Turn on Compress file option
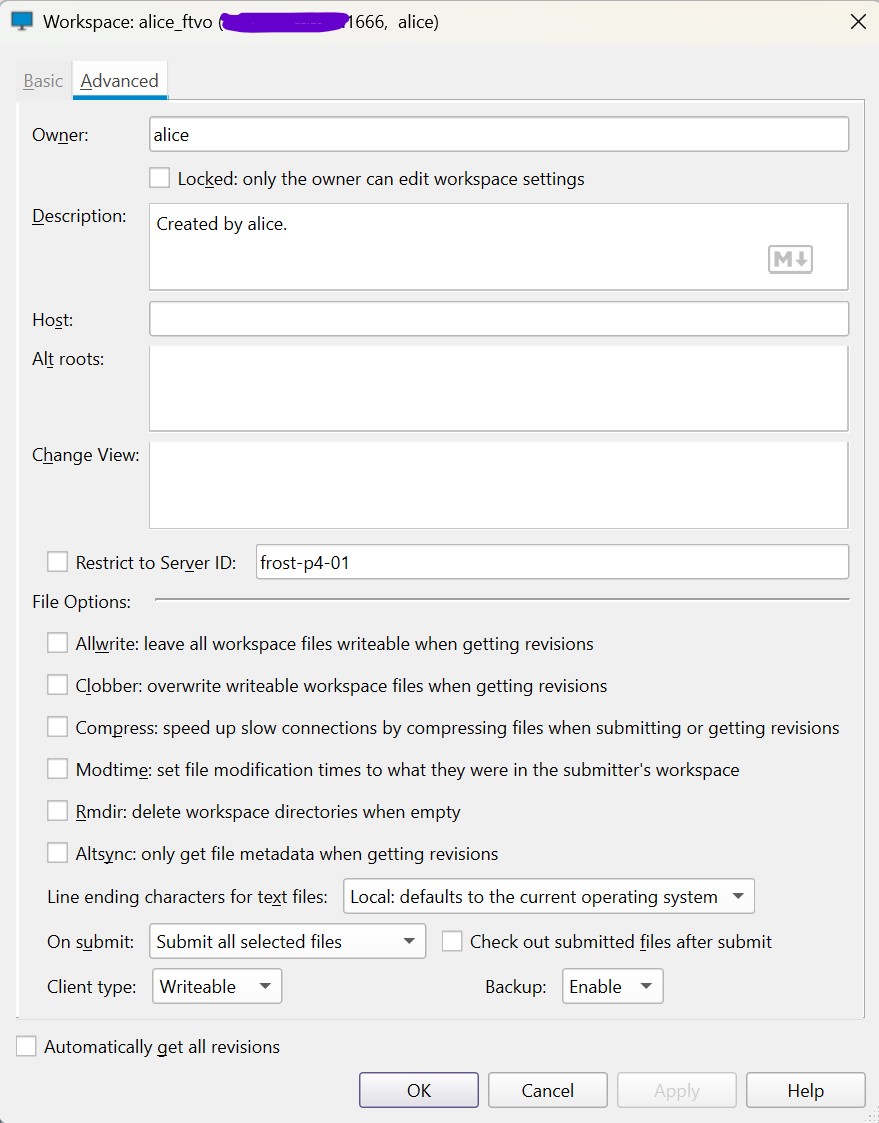This screenshot has height=1123, width=879. coord(58,728)
